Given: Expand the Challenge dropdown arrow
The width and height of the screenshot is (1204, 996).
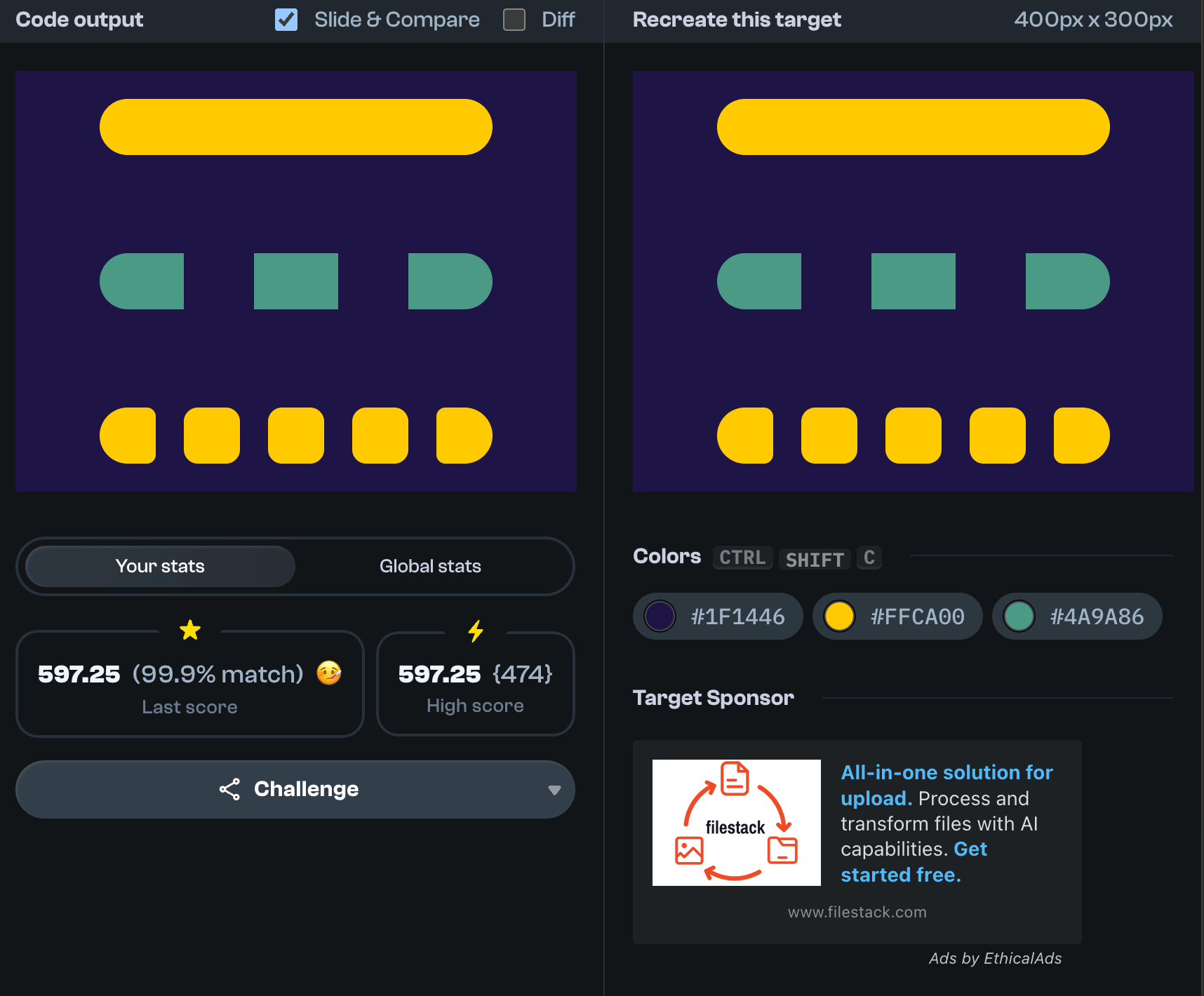Looking at the screenshot, I should pyautogui.click(x=554, y=790).
